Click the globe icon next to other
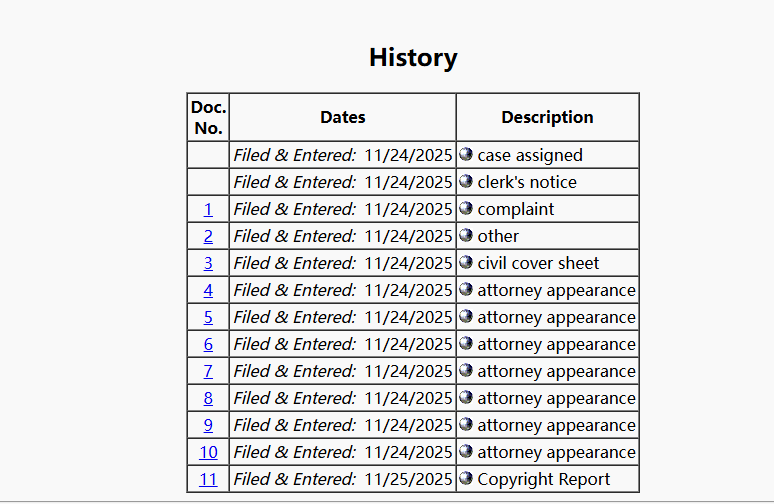The height and width of the screenshot is (504, 774). [466, 236]
